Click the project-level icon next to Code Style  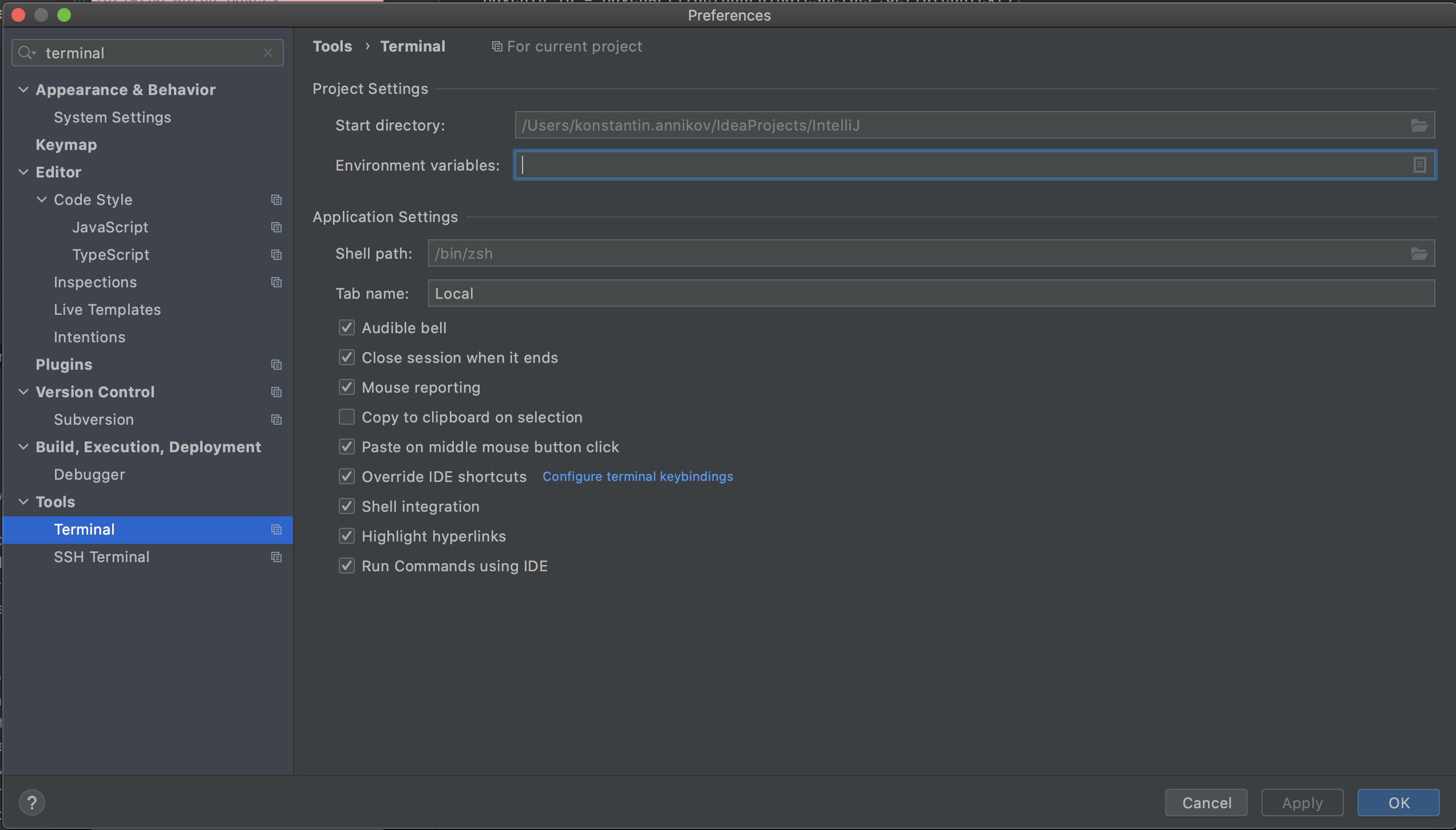(x=276, y=200)
